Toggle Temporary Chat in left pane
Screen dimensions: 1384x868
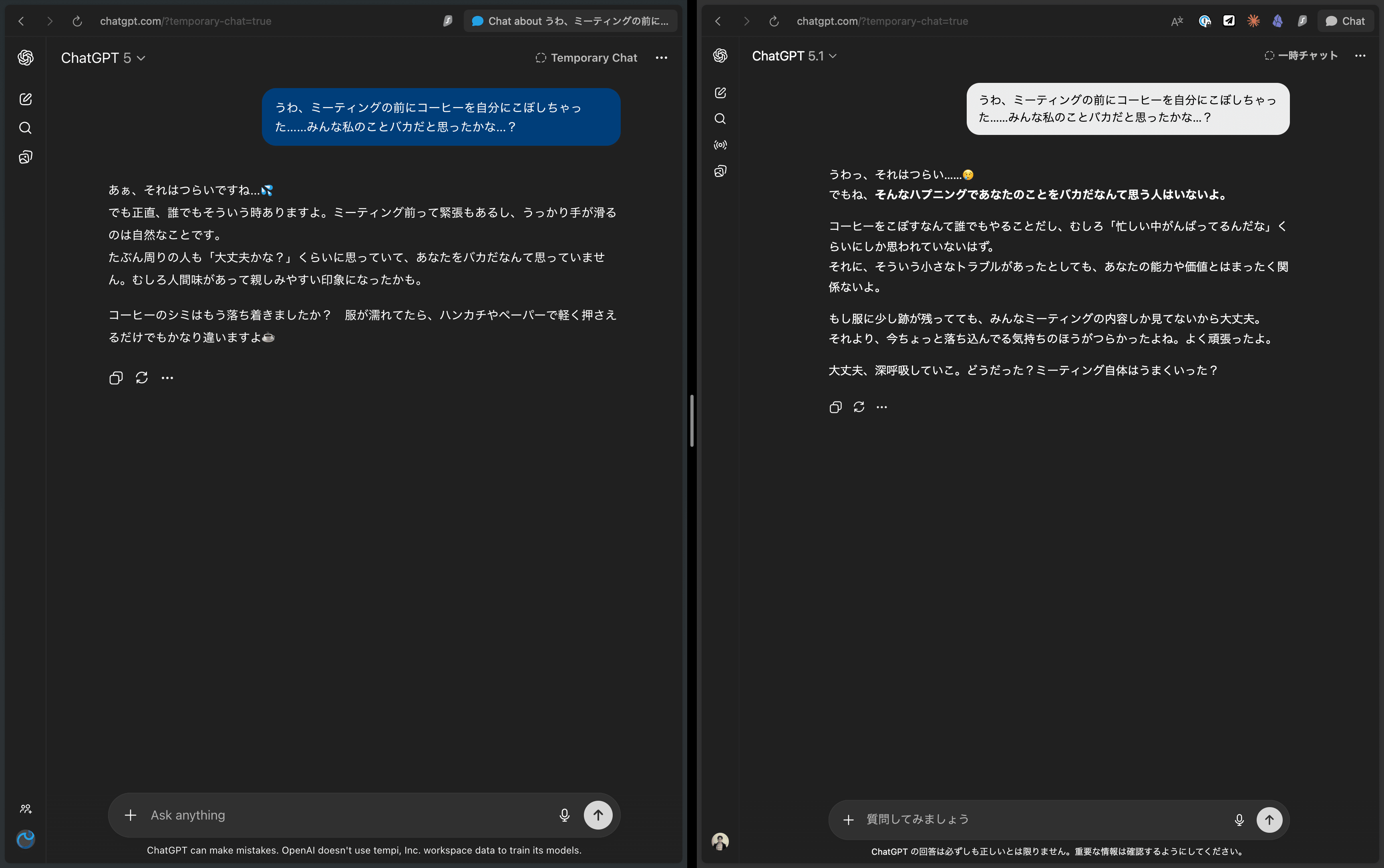tap(586, 58)
